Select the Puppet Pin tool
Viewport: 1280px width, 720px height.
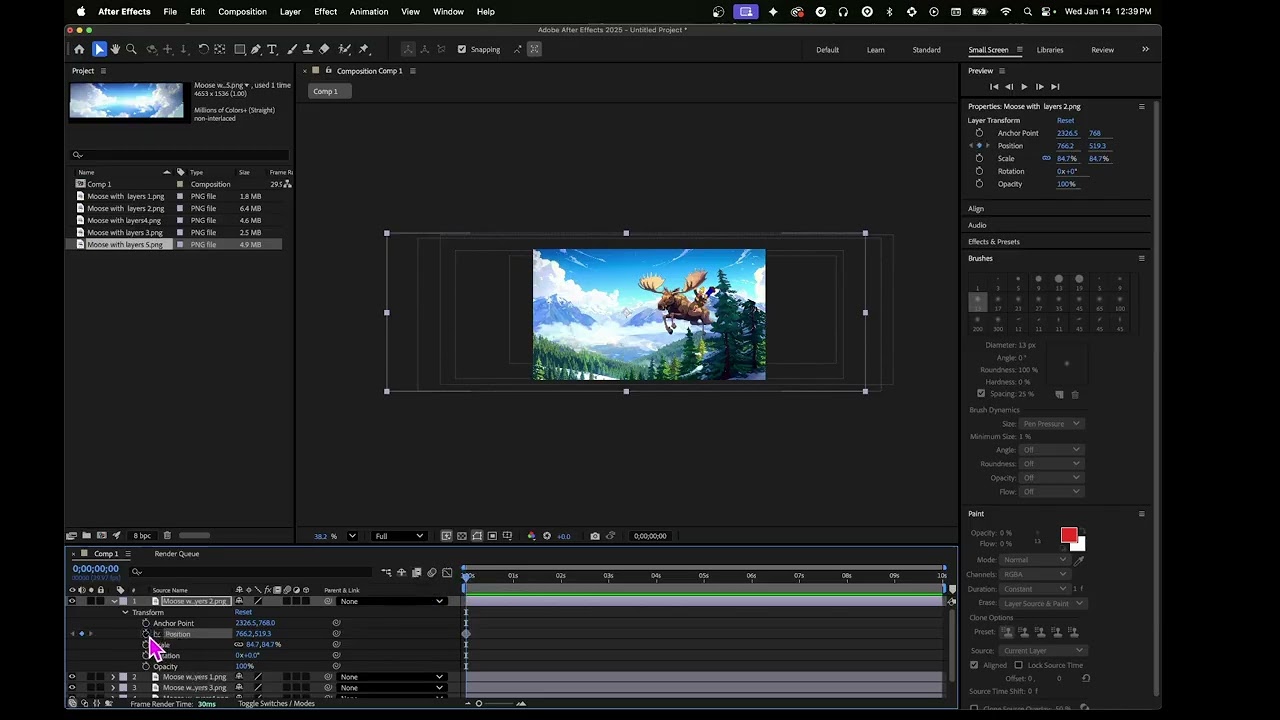[x=364, y=49]
